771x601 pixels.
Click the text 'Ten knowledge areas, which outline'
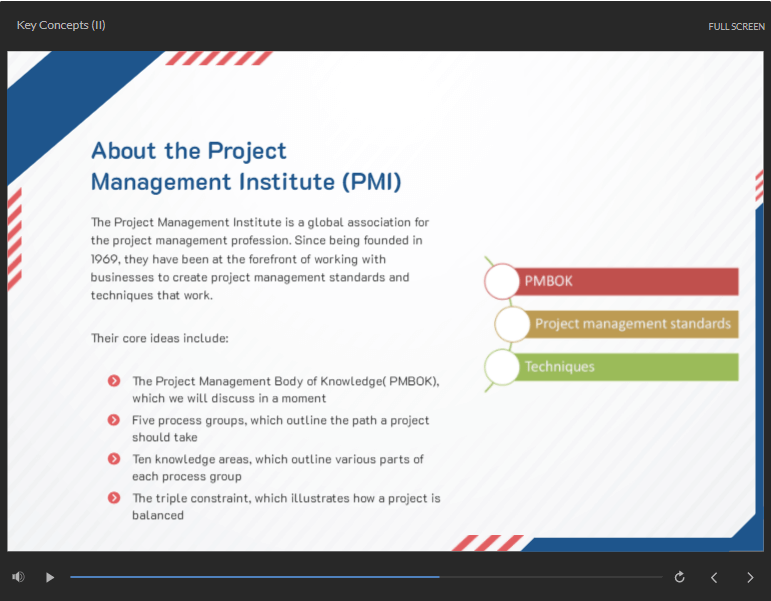tap(234, 459)
